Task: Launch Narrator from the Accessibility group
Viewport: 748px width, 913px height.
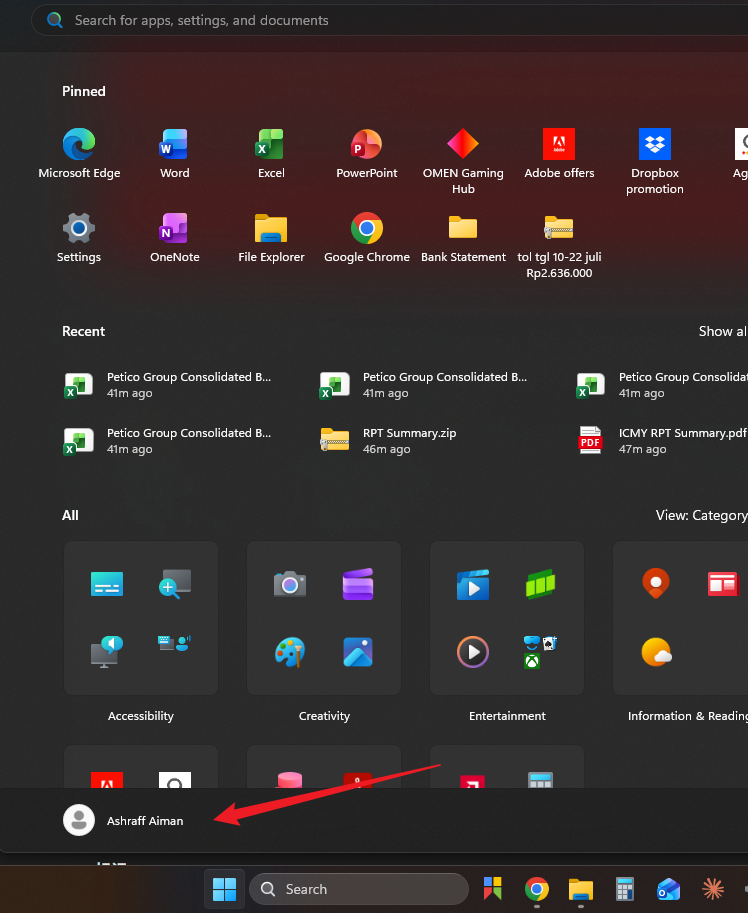Action: [107, 652]
